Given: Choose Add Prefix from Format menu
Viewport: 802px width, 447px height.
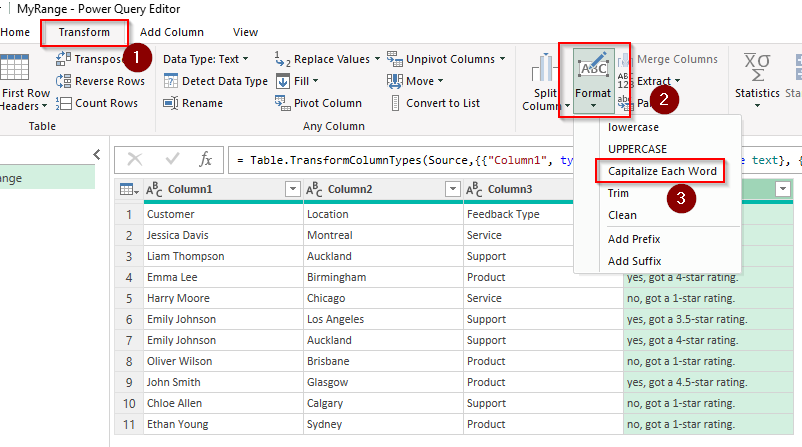Looking at the screenshot, I should click(634, 239).
